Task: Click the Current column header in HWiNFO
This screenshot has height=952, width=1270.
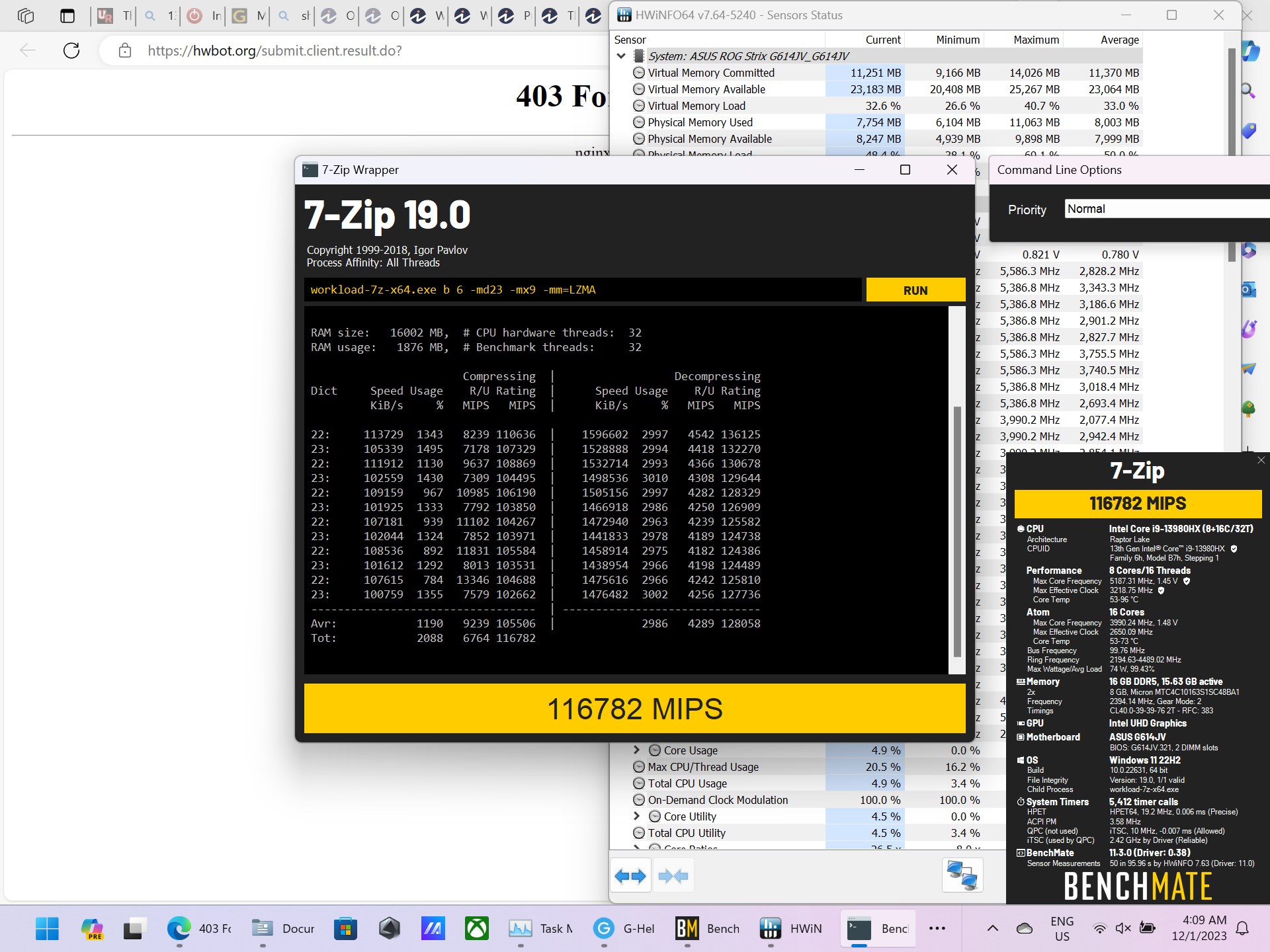Action: [x=864, y=40]
